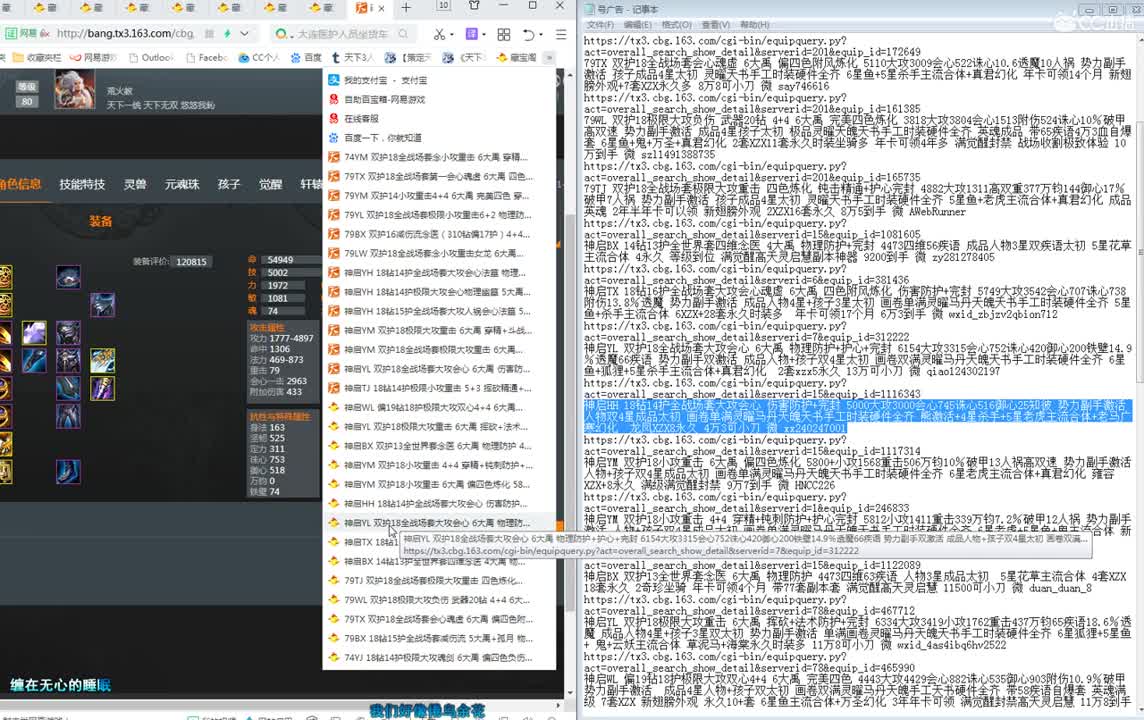Expand the address bar history dropdown arrow
Viewport: 1144px width, 720px height.
tap(243, 34)
